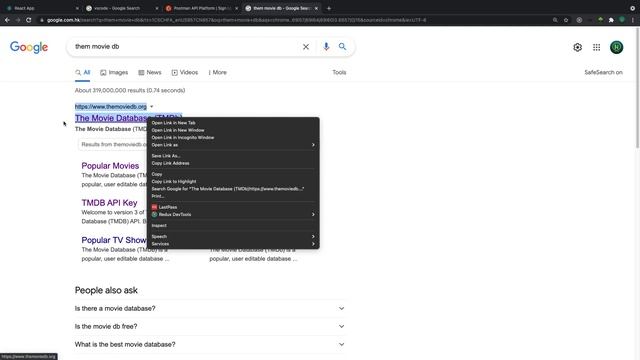Image resolution: width=640 pixels, height=360 pixels.
Task: Expand the Redux DevTools submenu arrow
Action: [x=313, y=215]
